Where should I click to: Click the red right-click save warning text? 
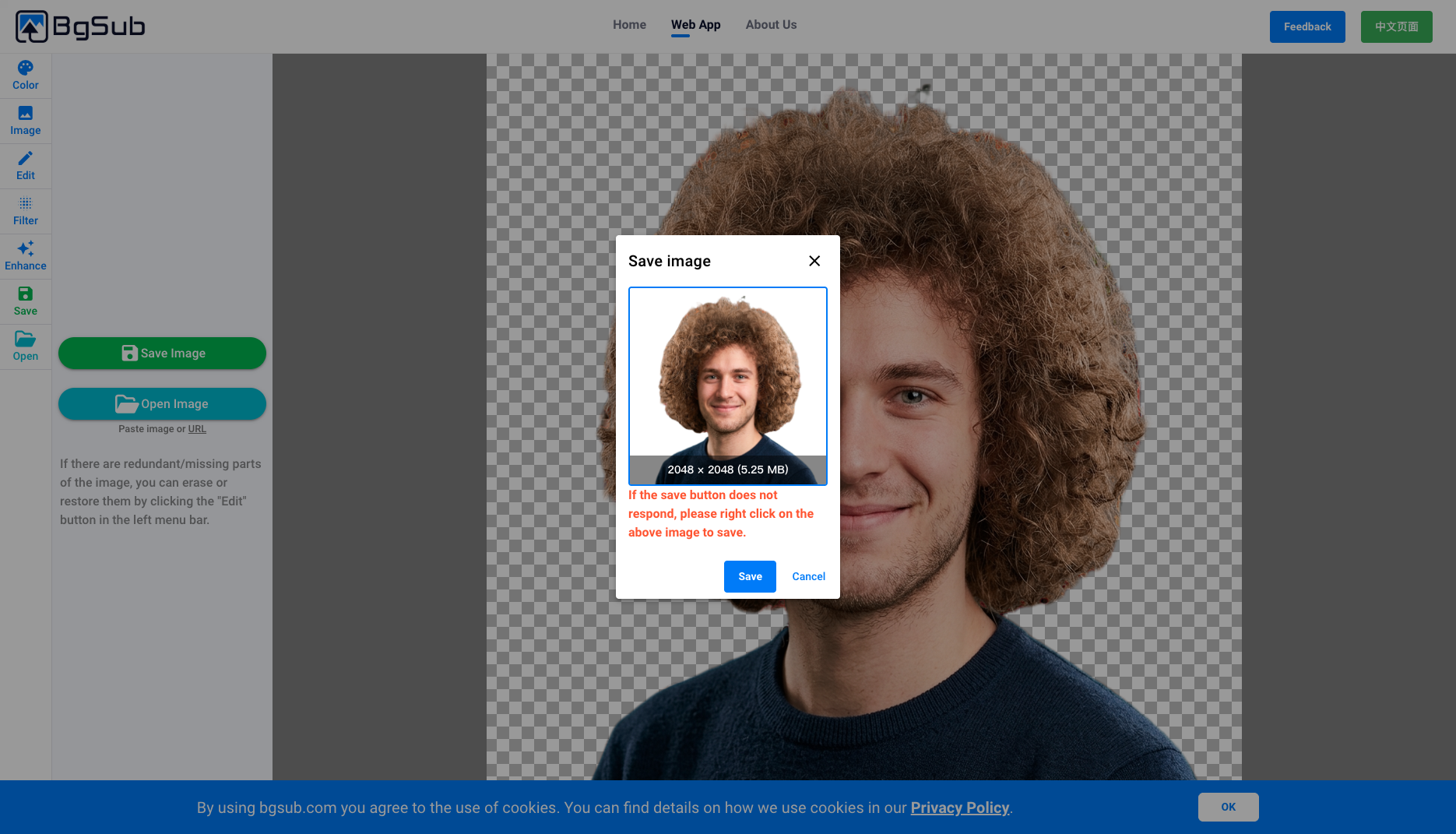[721, 514]
